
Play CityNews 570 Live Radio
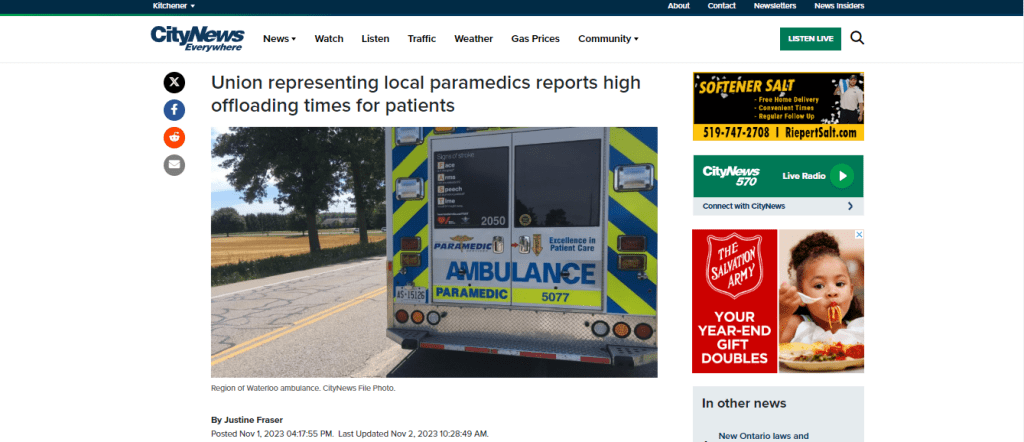coord(842,176)
